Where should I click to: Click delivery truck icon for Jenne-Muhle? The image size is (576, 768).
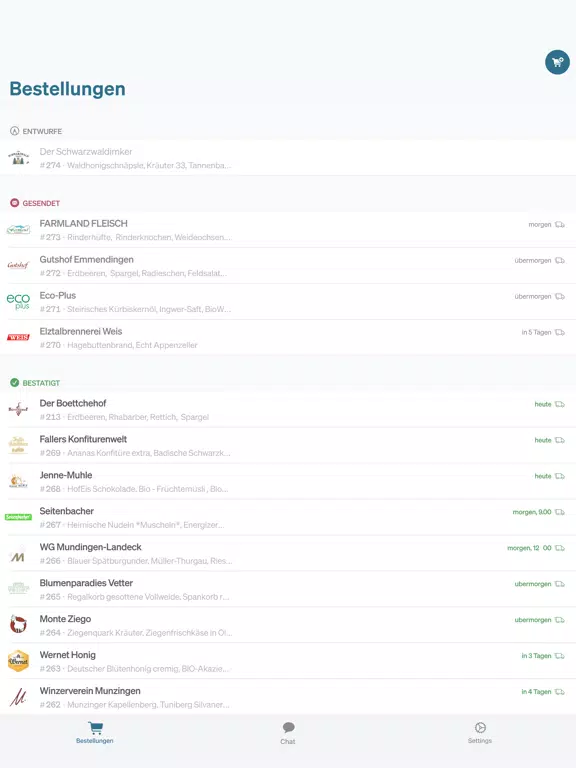point(560,477)
